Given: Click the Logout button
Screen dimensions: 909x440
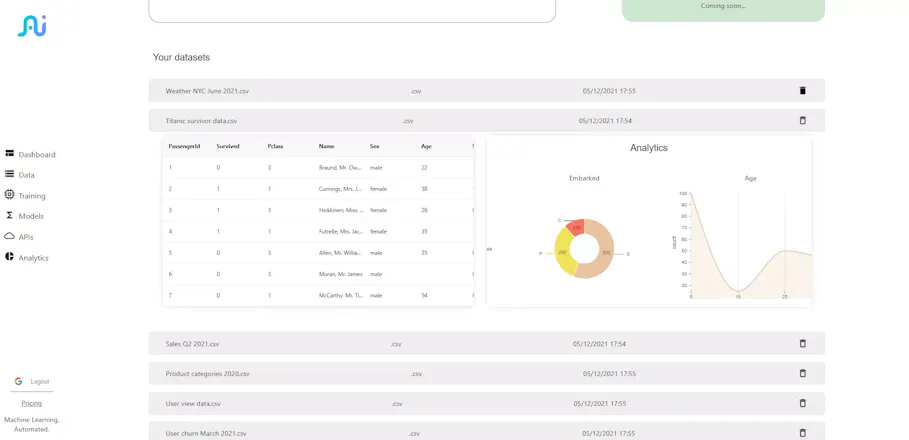Looking at the screenshot, I should pos(40,381).
